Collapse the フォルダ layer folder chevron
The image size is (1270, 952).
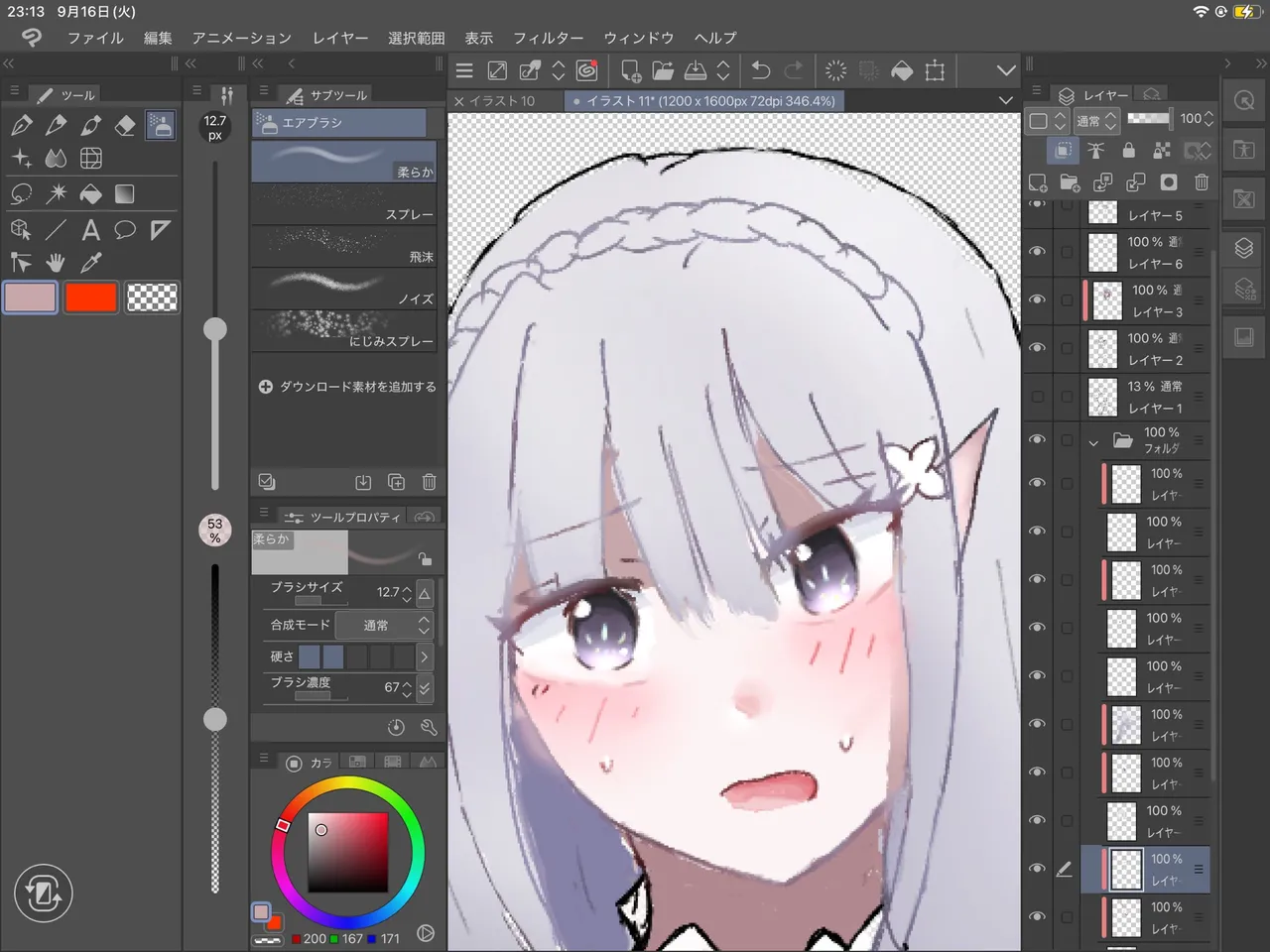pos(1093,442)
